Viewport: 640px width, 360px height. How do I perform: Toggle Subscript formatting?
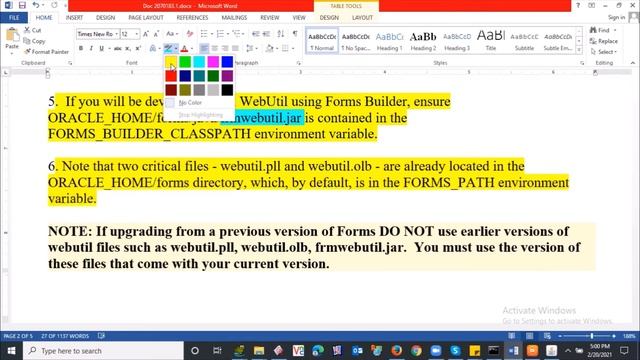pos(128,49)
